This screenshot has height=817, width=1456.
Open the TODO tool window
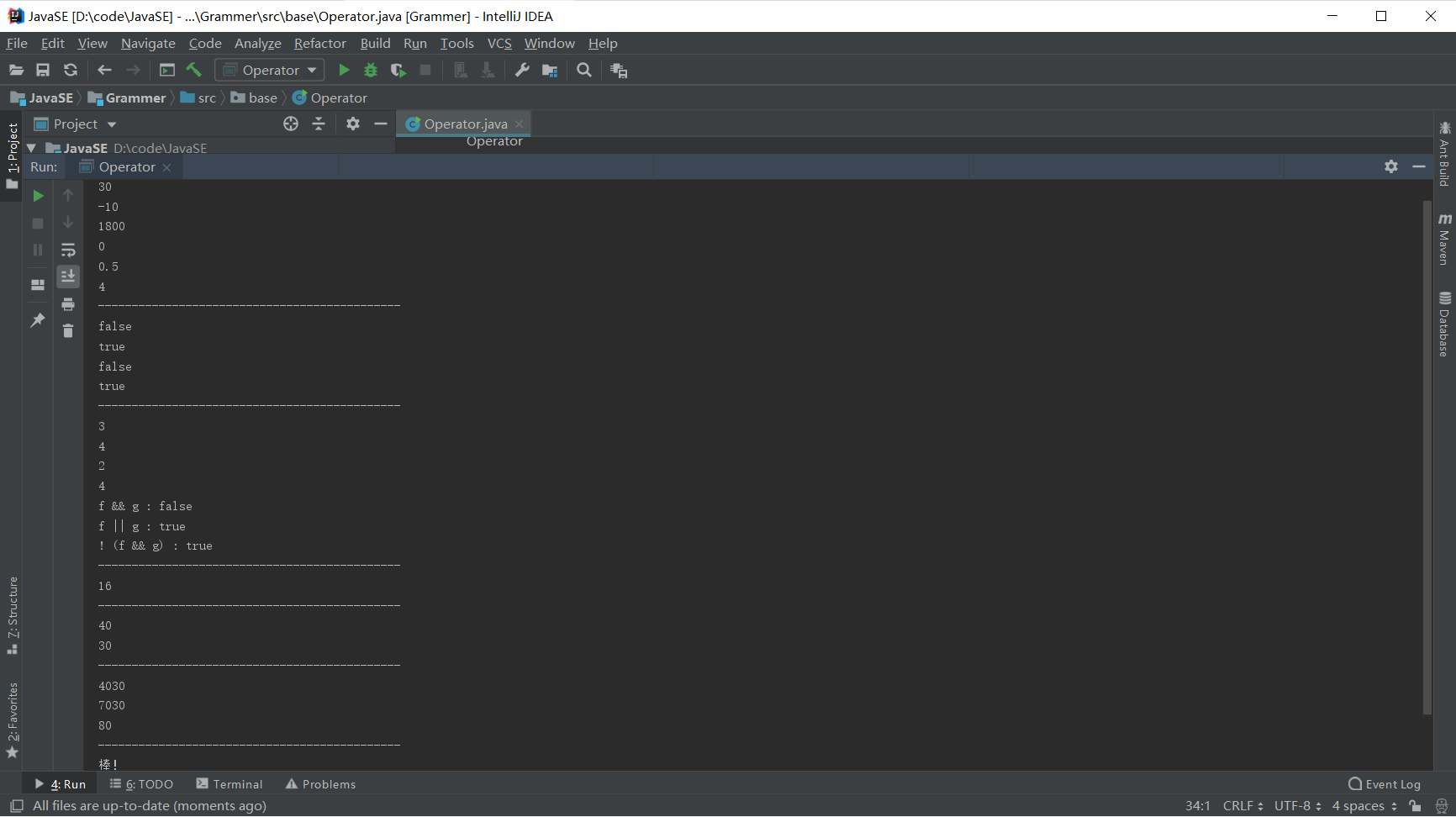click(x=141, y=784)
